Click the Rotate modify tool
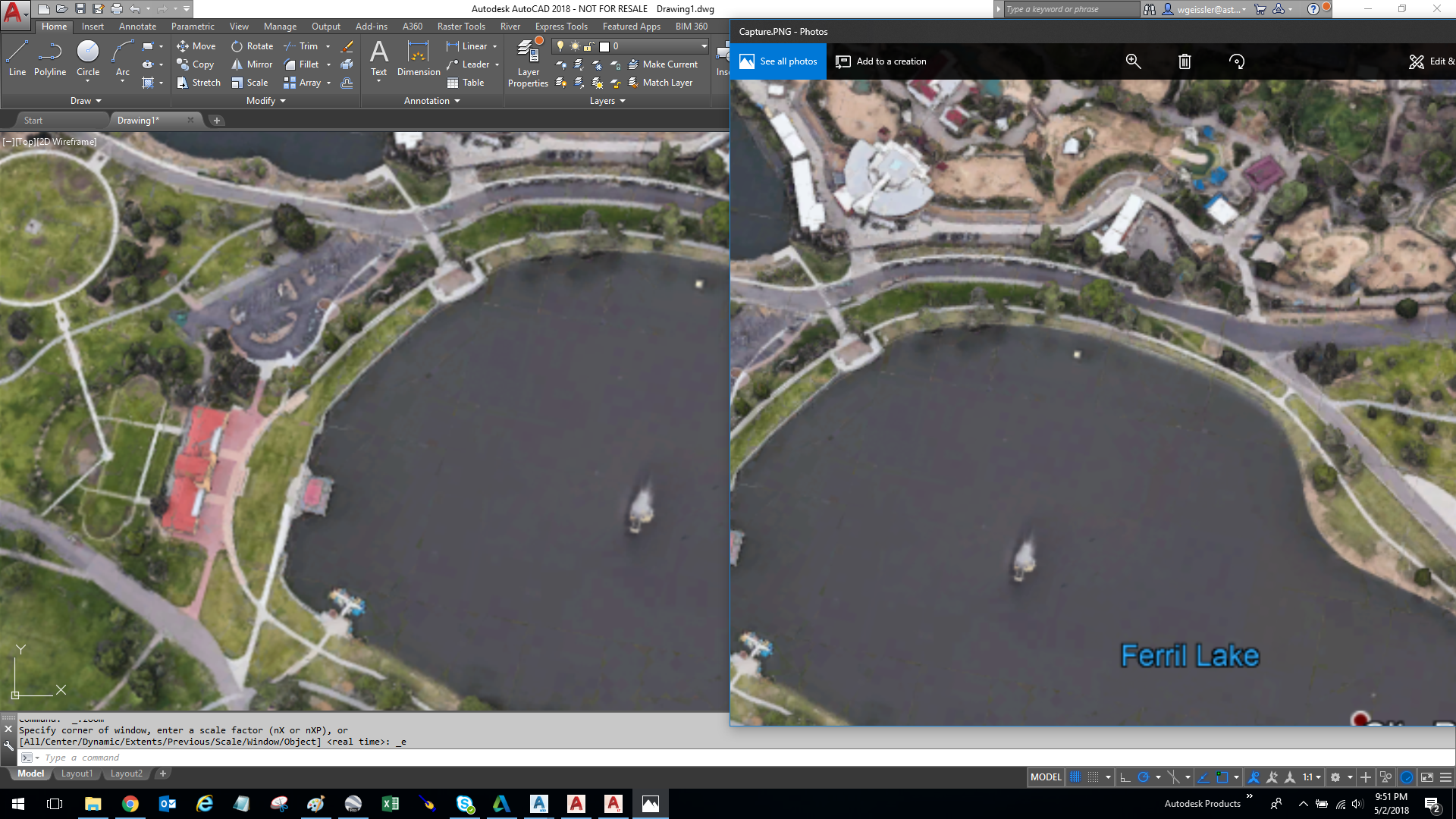The image size is (1456, 819). [x=253, y=46]
